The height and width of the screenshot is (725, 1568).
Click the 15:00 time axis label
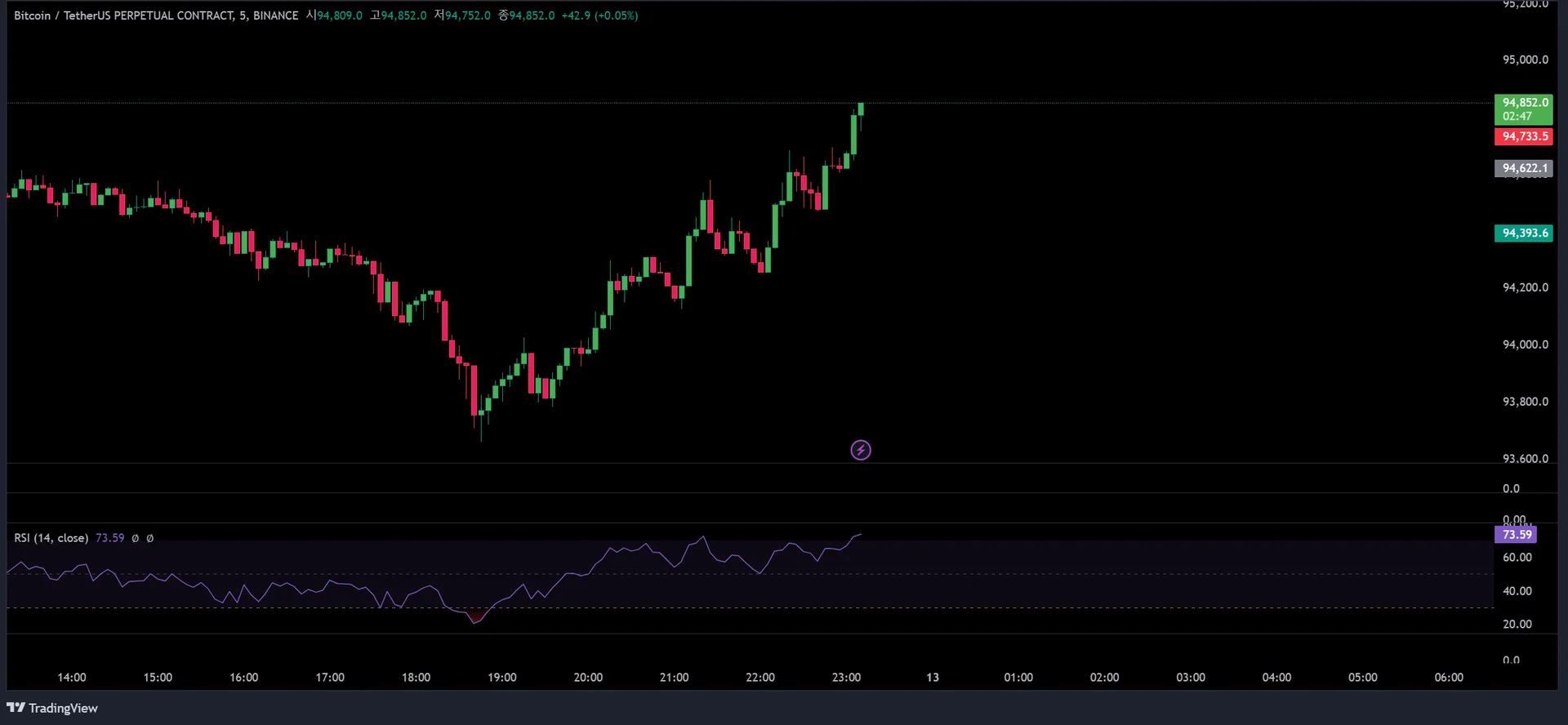click(158, 678)
